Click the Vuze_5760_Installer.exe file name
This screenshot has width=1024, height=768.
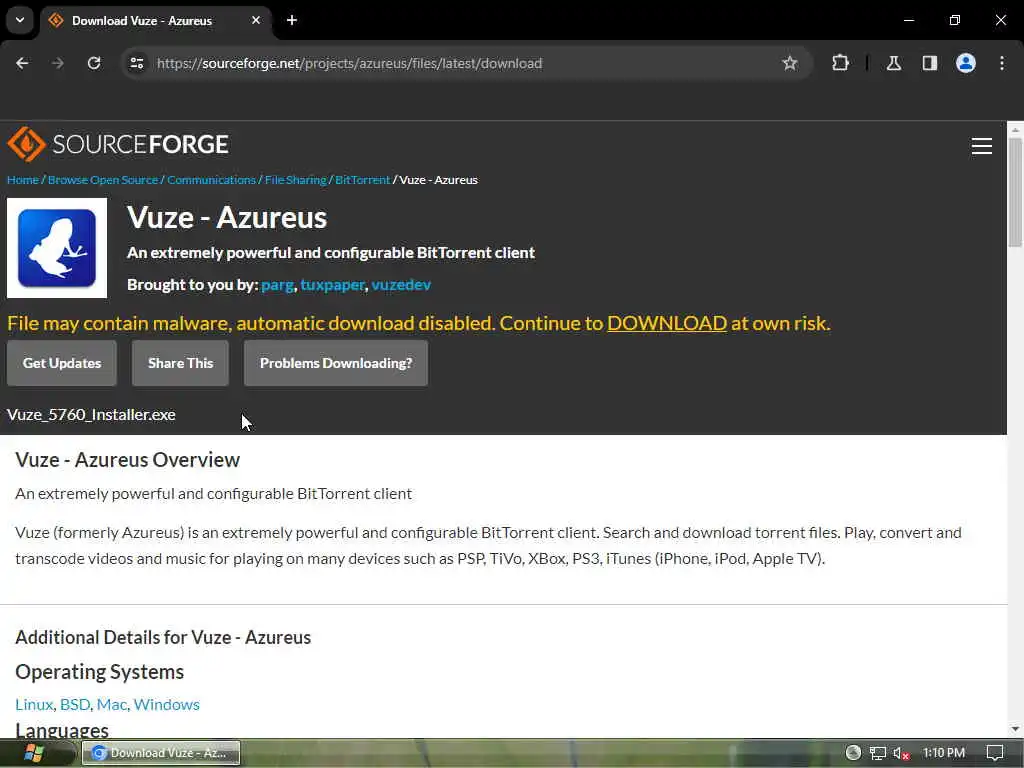pyautogui.click(x=91, y=415)
